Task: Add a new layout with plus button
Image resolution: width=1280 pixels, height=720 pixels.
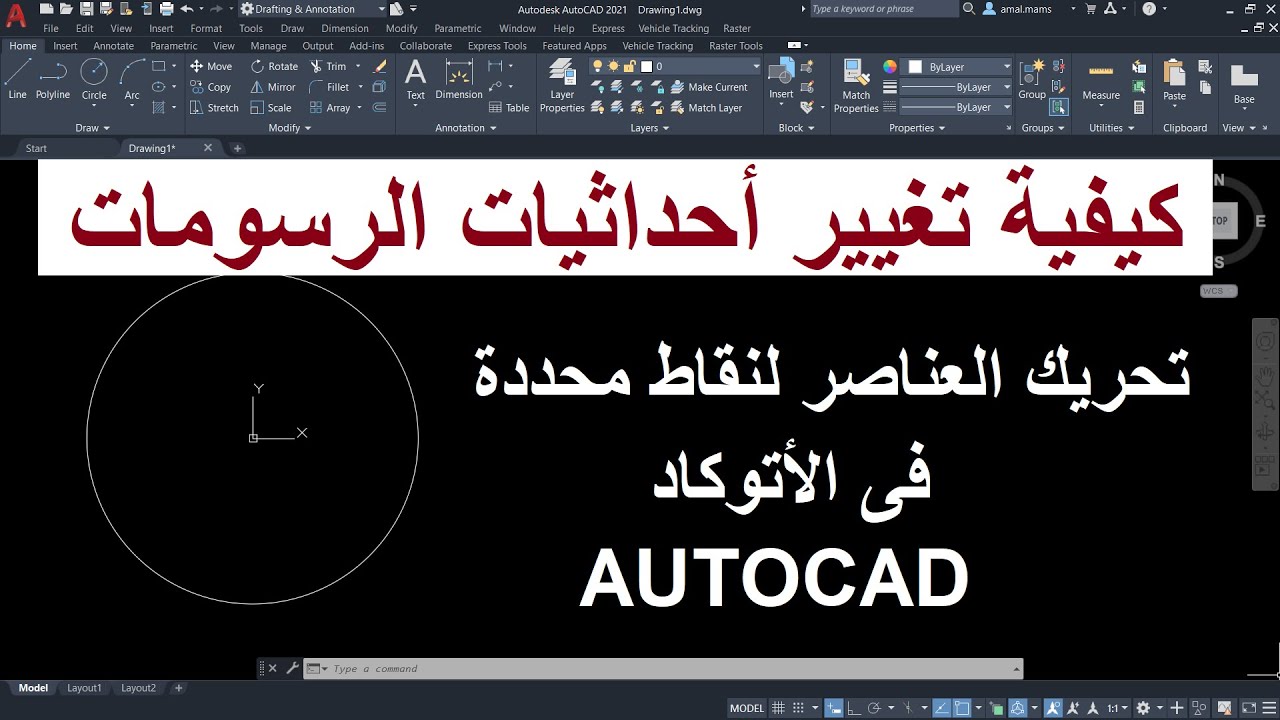Action: pyautogui.click(x=179, y=688)
